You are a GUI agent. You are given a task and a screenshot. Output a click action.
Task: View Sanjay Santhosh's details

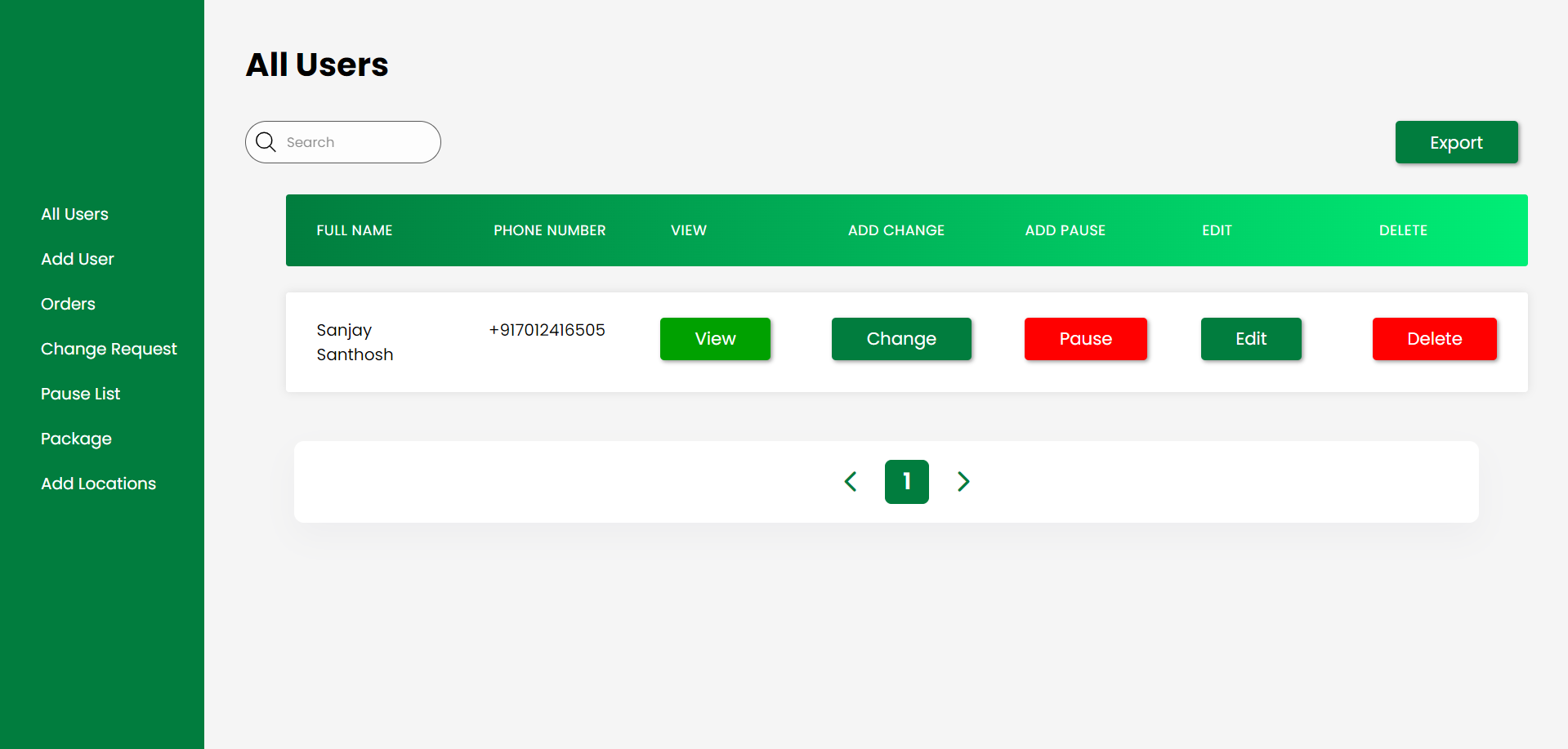(715, 339)
